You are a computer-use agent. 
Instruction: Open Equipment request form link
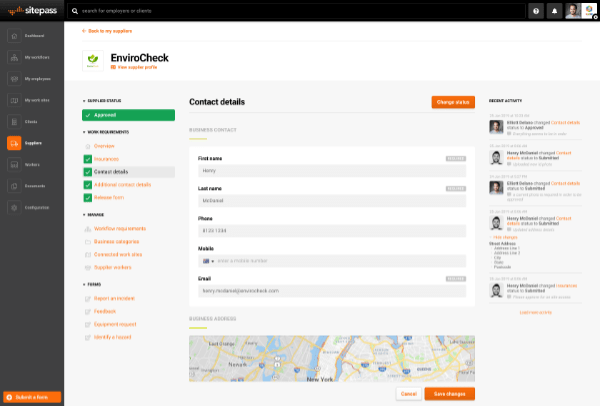point(115,325)
